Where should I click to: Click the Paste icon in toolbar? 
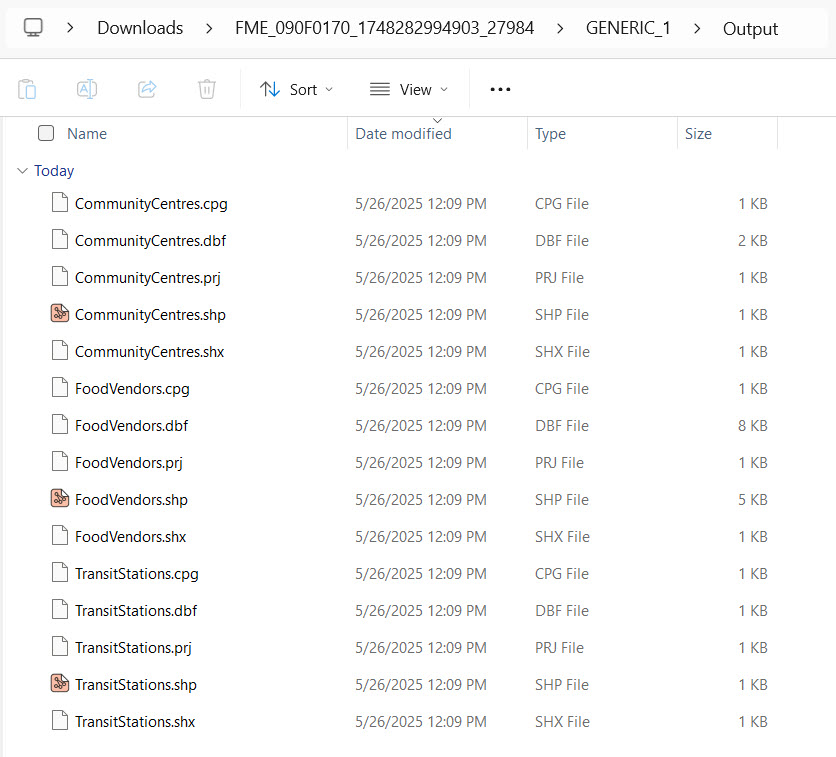click(27, 89)
